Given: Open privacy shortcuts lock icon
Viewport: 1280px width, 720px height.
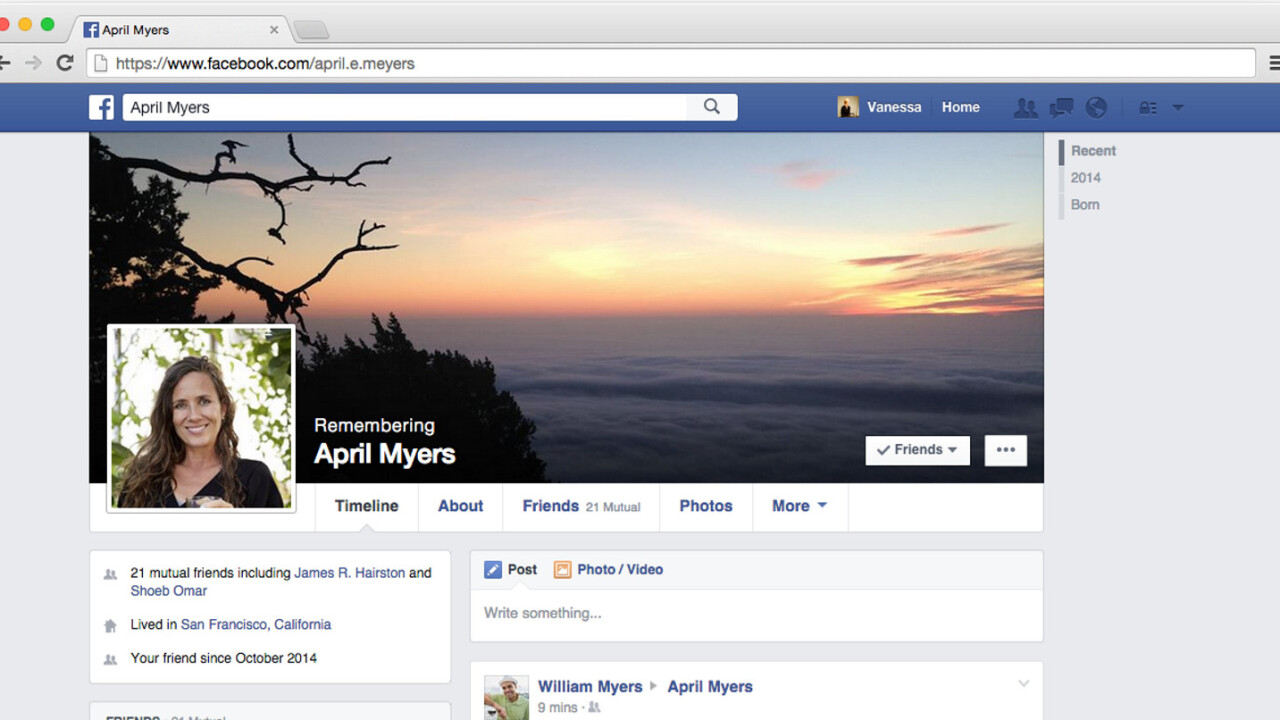Looking at the screenshot, I should [1148, 108].
